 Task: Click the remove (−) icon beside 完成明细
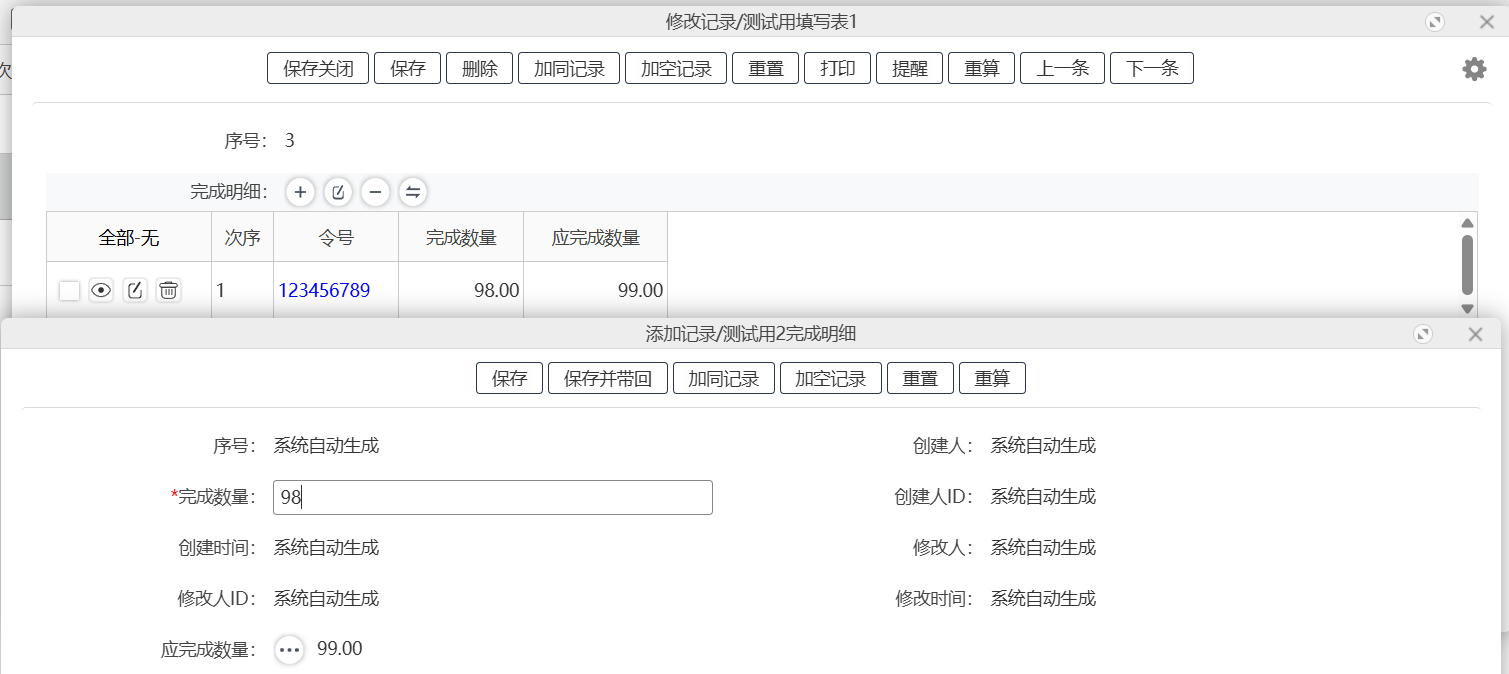[375, 192]
